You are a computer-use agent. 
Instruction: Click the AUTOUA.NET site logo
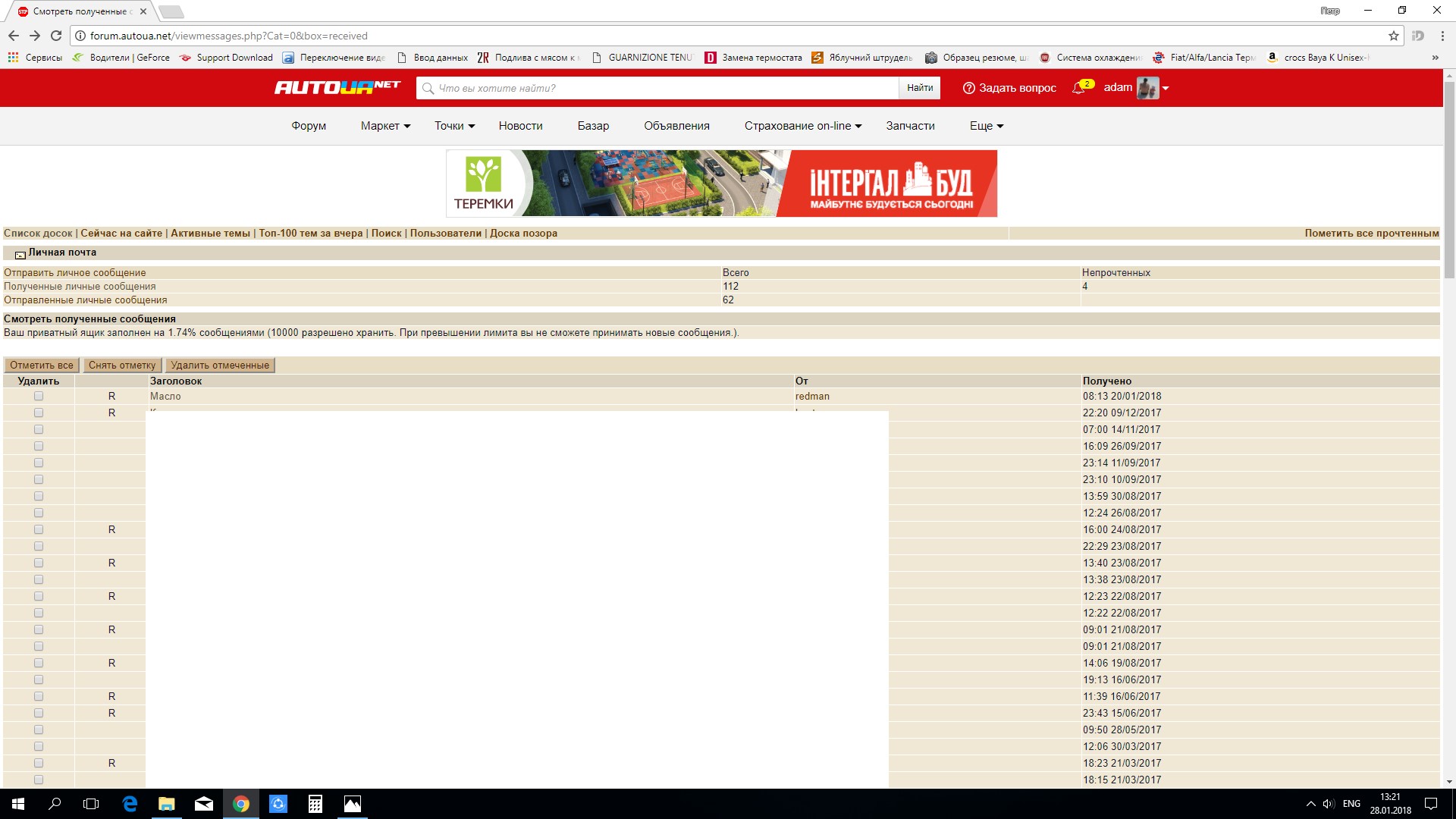(x=337, y=87)
